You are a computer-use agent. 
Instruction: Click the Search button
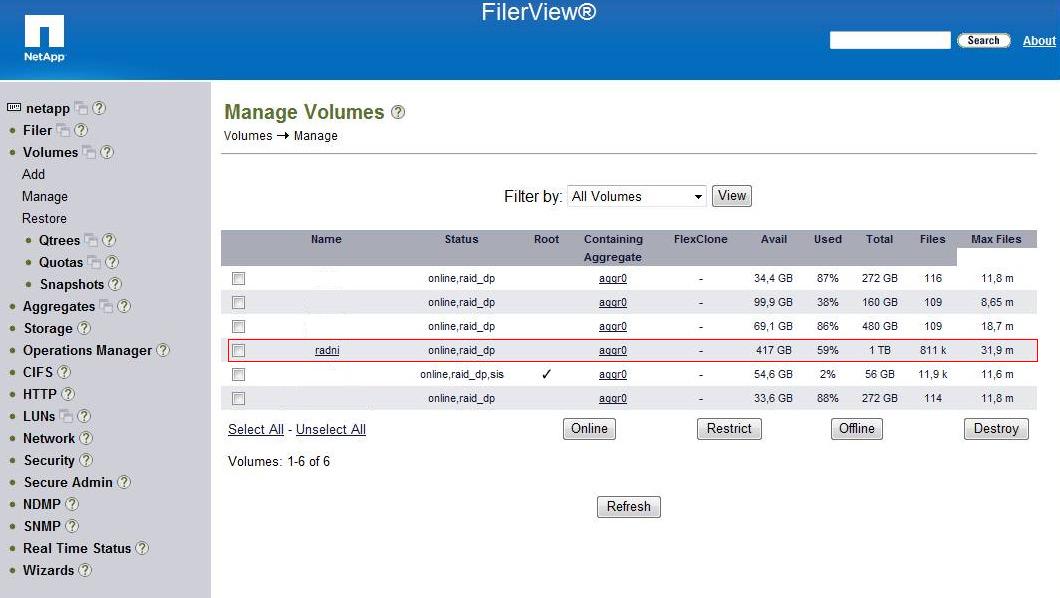coord(984,41)
